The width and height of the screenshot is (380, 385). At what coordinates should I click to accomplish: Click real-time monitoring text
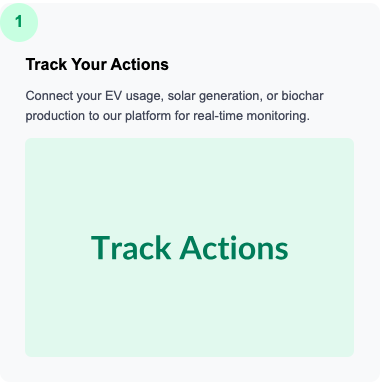coord(251,116)
